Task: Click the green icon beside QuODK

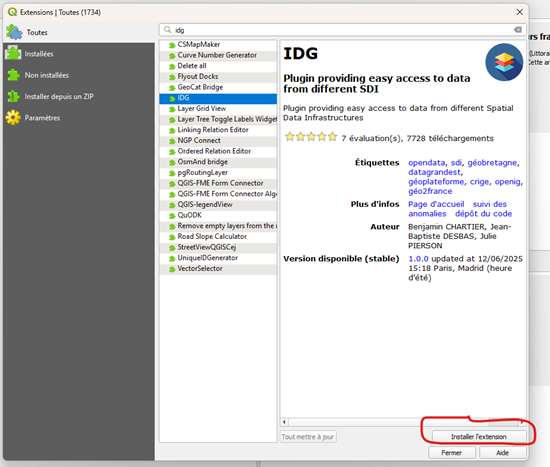Action: click(172, 216)
